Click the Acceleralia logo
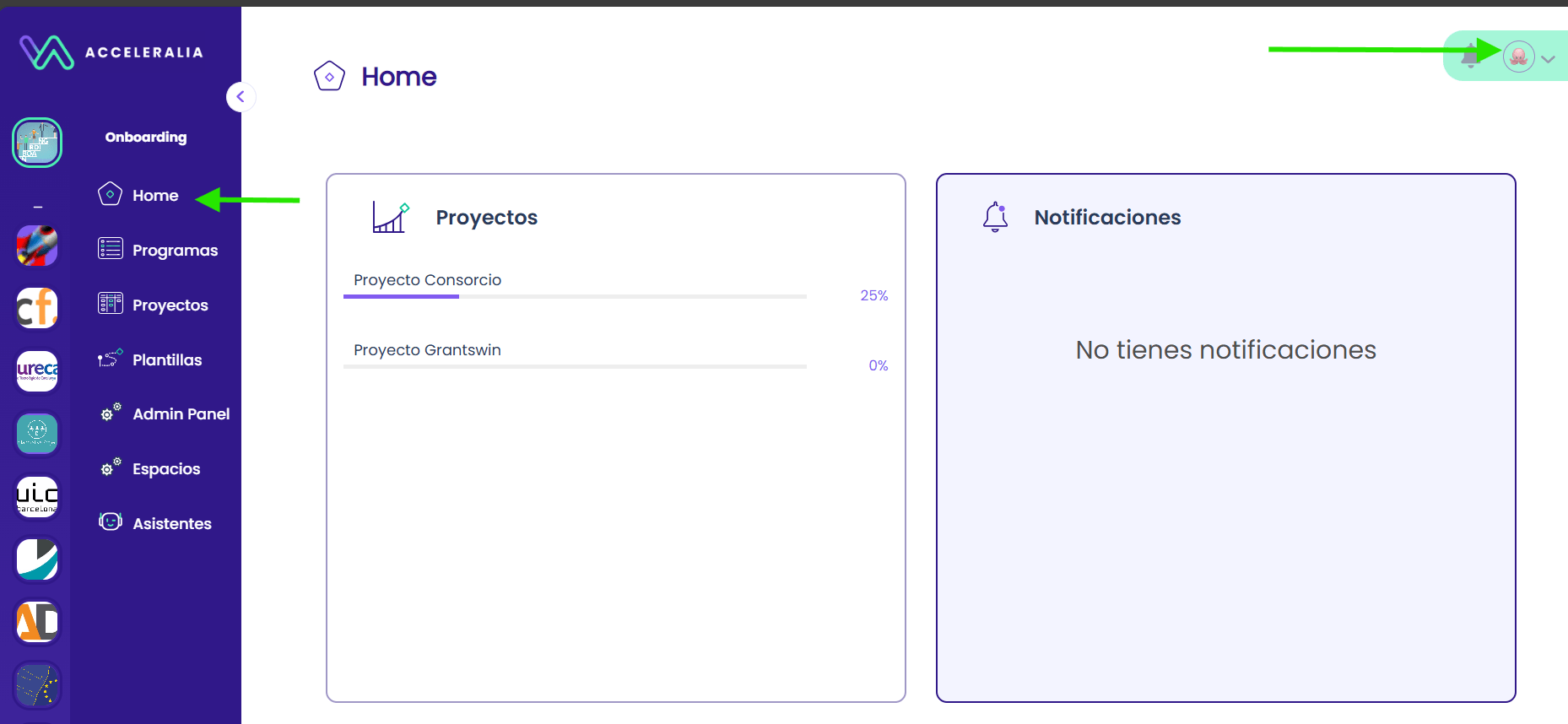1568x724 pixels. (x=111, y=52)
